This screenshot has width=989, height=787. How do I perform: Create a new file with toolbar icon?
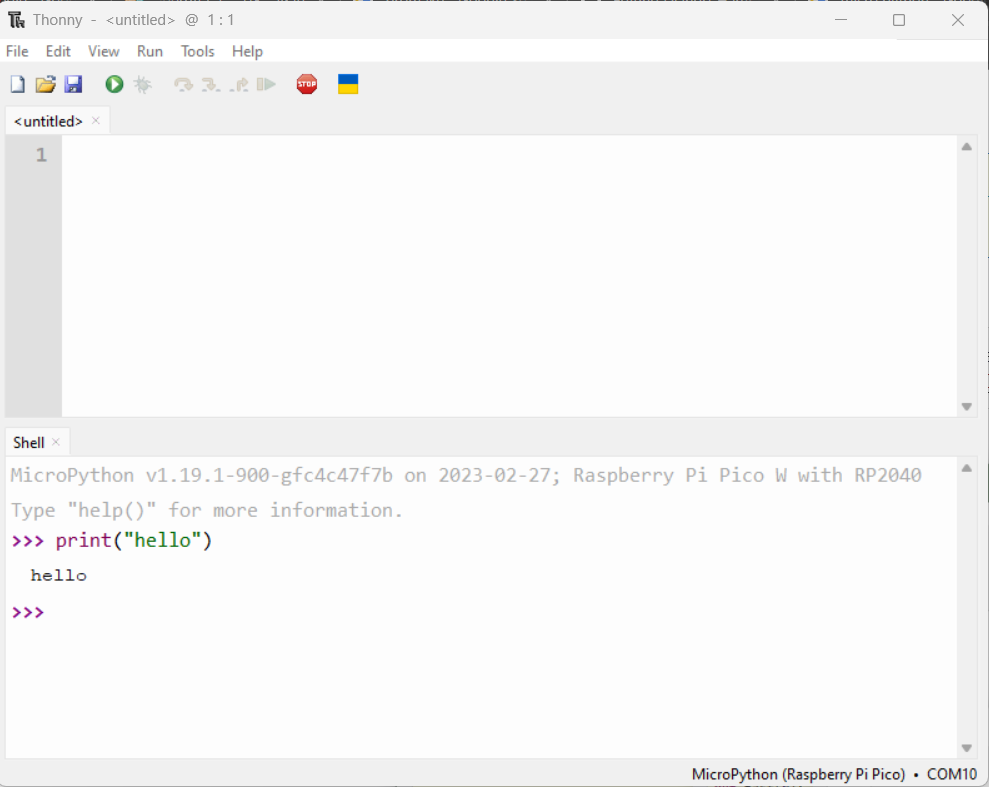coord(18,84)
